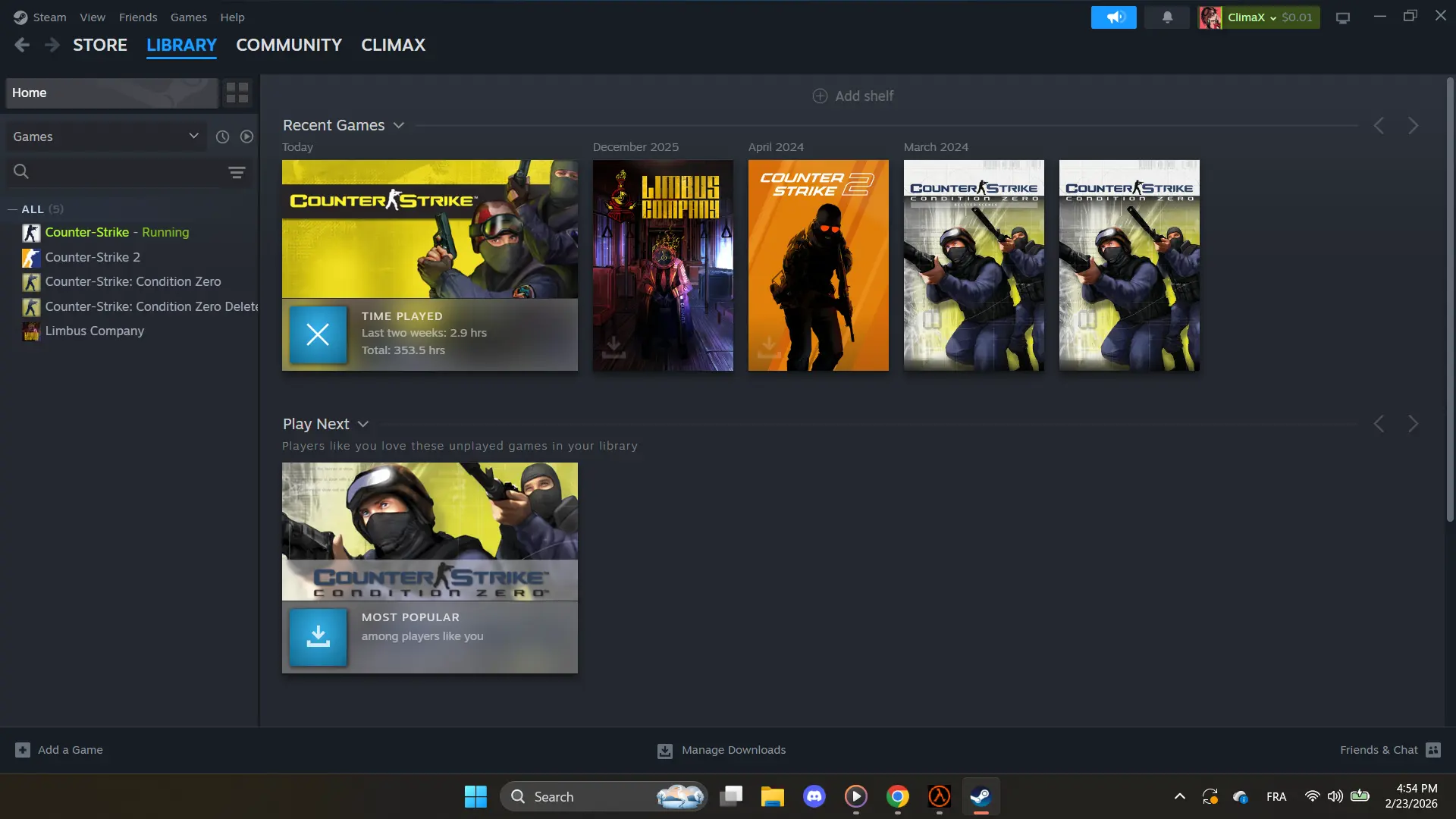Go forward with the right arrow navigation icon

(x=52, y=45)
